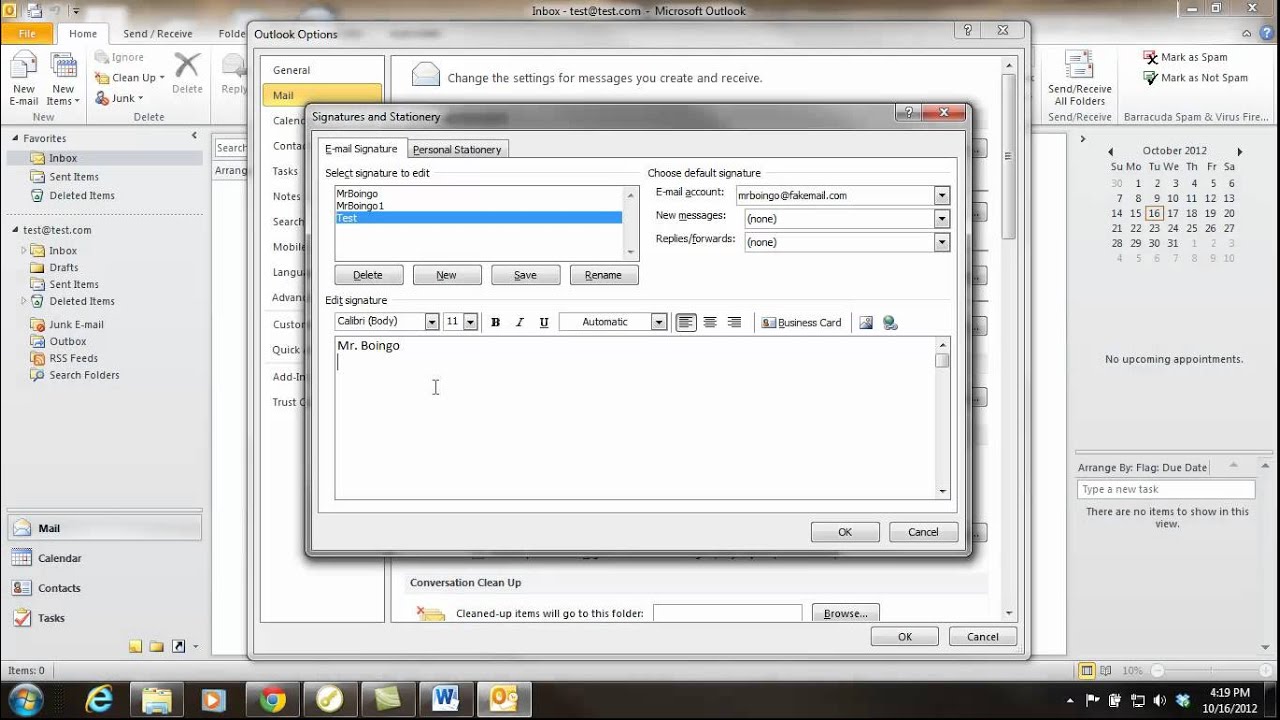The width and height of the screenshot is (1280, 720).
Task: Click Windows Start button
Action: coord(25,699)
